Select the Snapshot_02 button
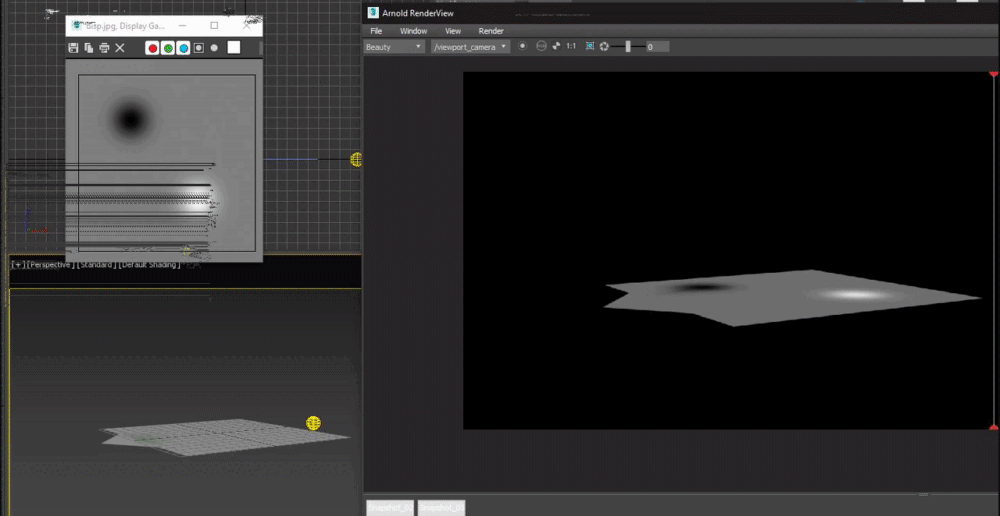 (x=390, y=508)
